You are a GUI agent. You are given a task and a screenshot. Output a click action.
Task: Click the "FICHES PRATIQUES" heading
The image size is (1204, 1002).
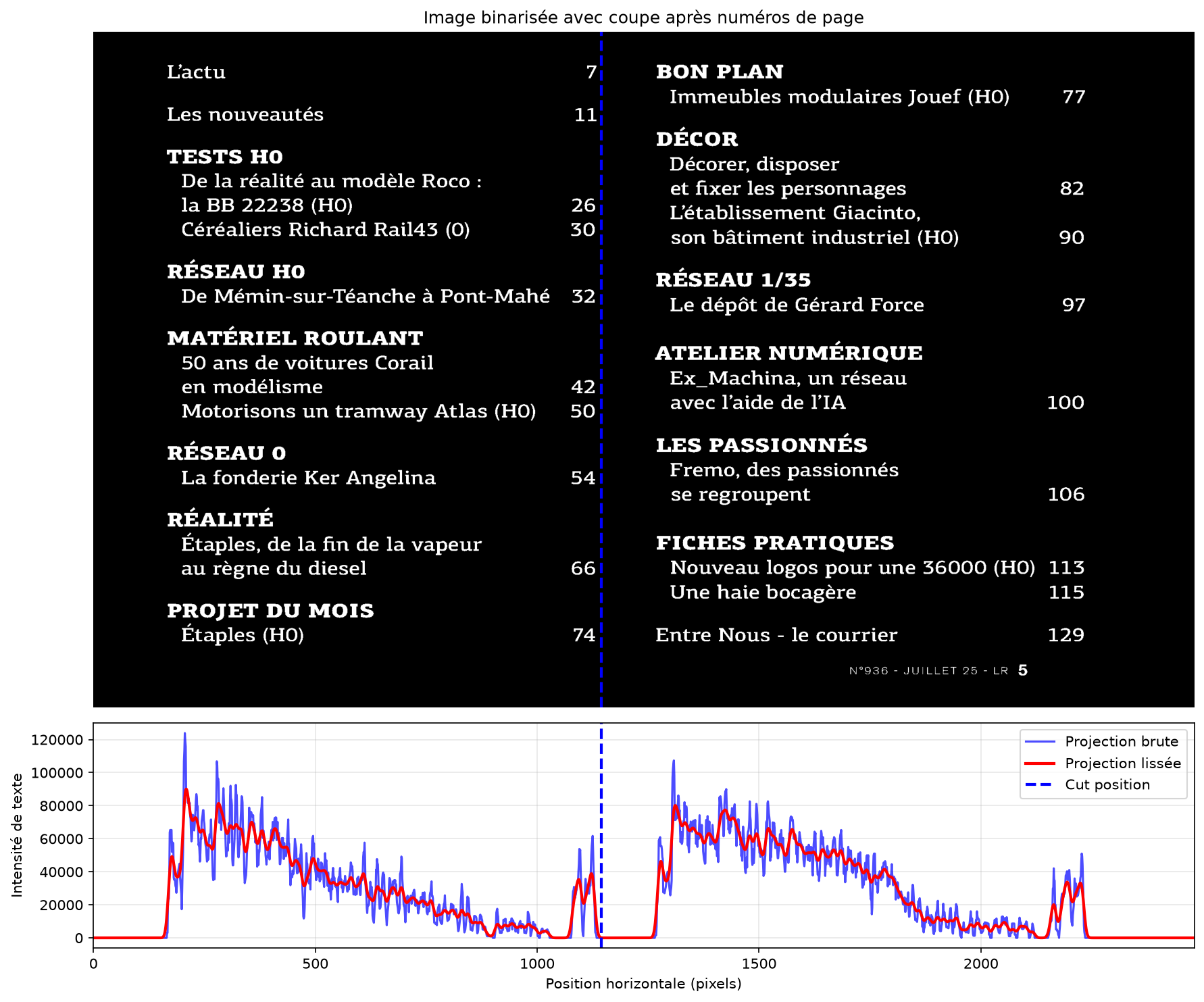(x=775, y=543)
